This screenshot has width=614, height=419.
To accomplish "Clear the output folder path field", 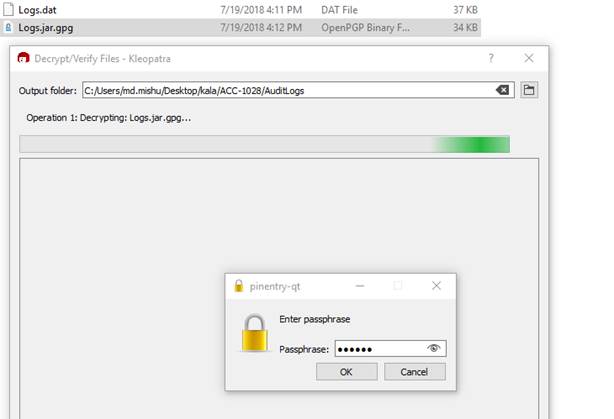I will click(x=502, y=90).
